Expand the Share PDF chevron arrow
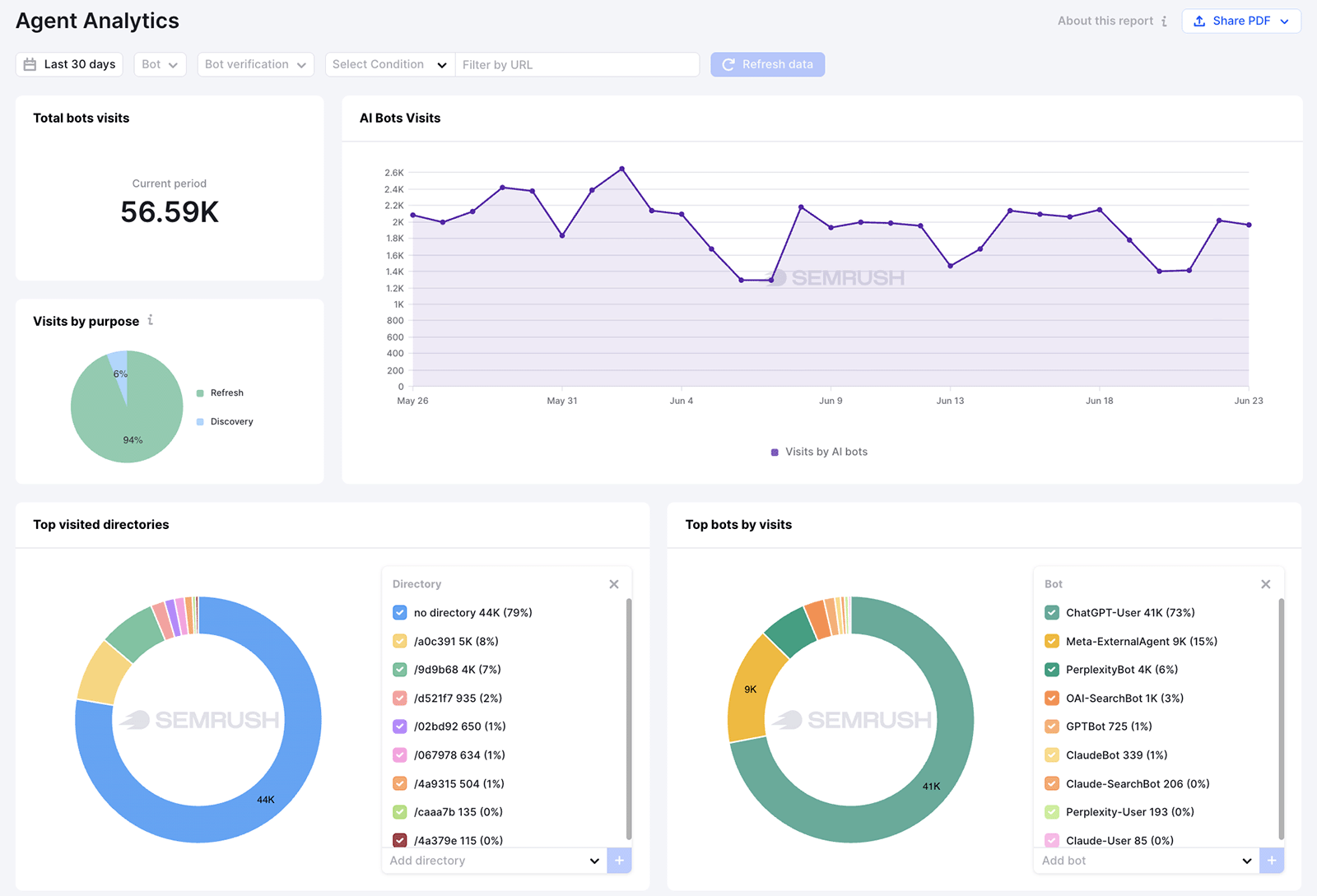1317x896 pixels. (x=1284, y=21)
